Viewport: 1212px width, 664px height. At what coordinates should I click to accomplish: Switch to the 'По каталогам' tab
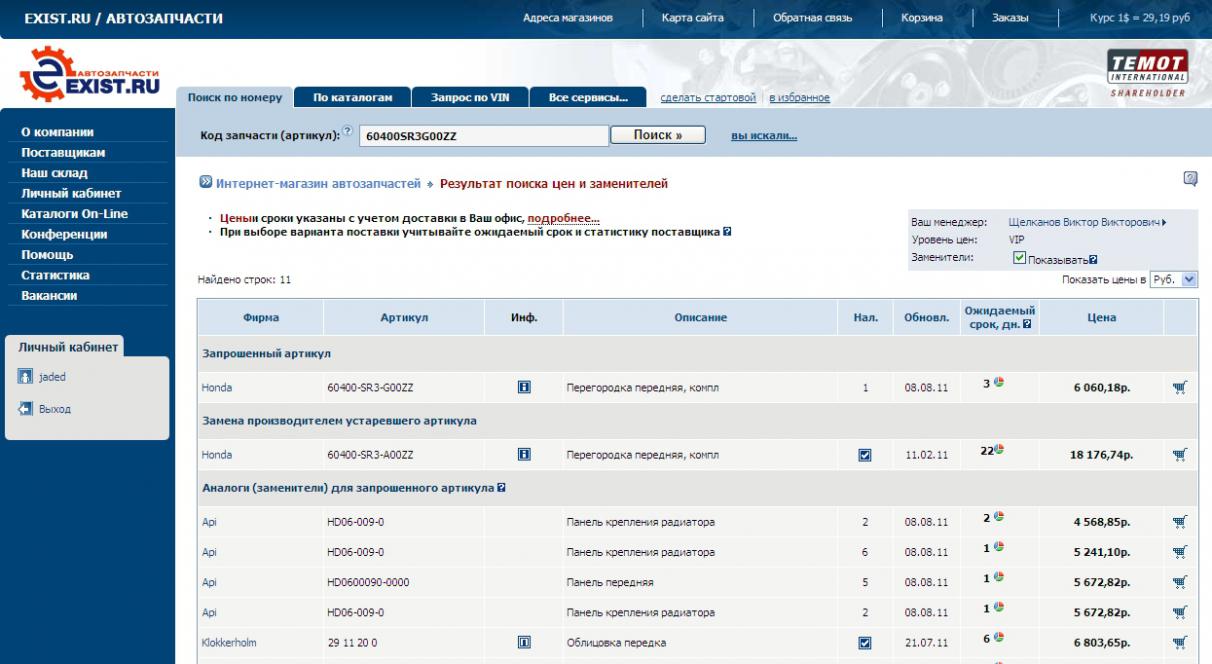[353, 98]
